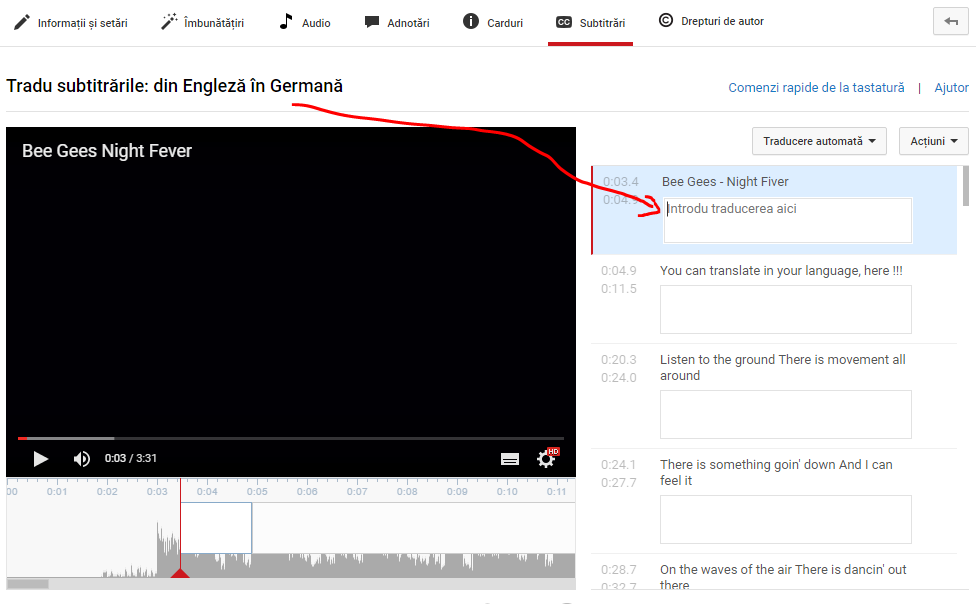Open Comenzi rapide de la tastatură link
Screen dimensions: 976x604
(x=816, y=88)
